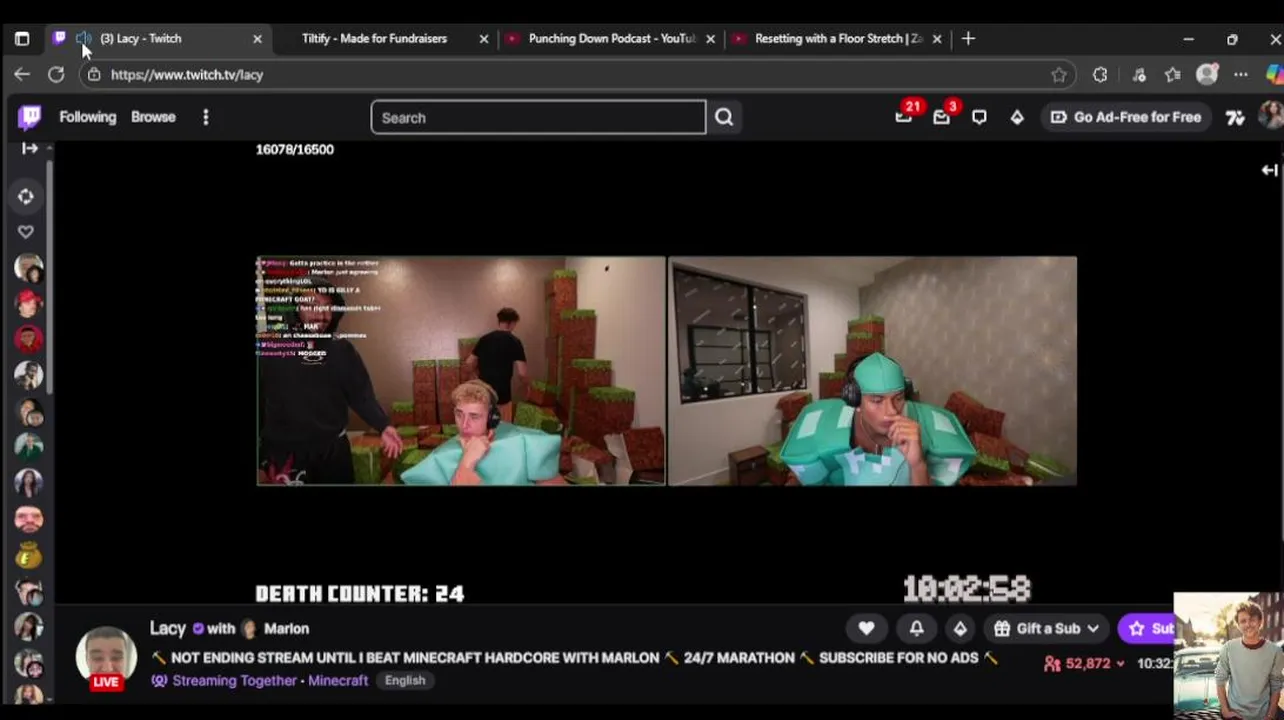Open the whispers chat bubble icon
Image resolution: width=1284 pixels, height=720 pixels.
tap(979, 117)
